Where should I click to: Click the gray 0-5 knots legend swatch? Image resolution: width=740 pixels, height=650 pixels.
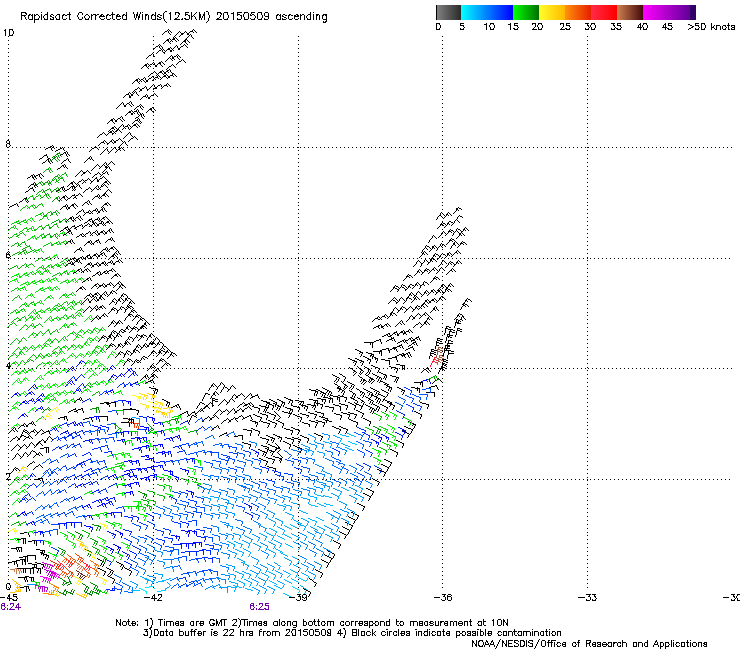[448, 12]
